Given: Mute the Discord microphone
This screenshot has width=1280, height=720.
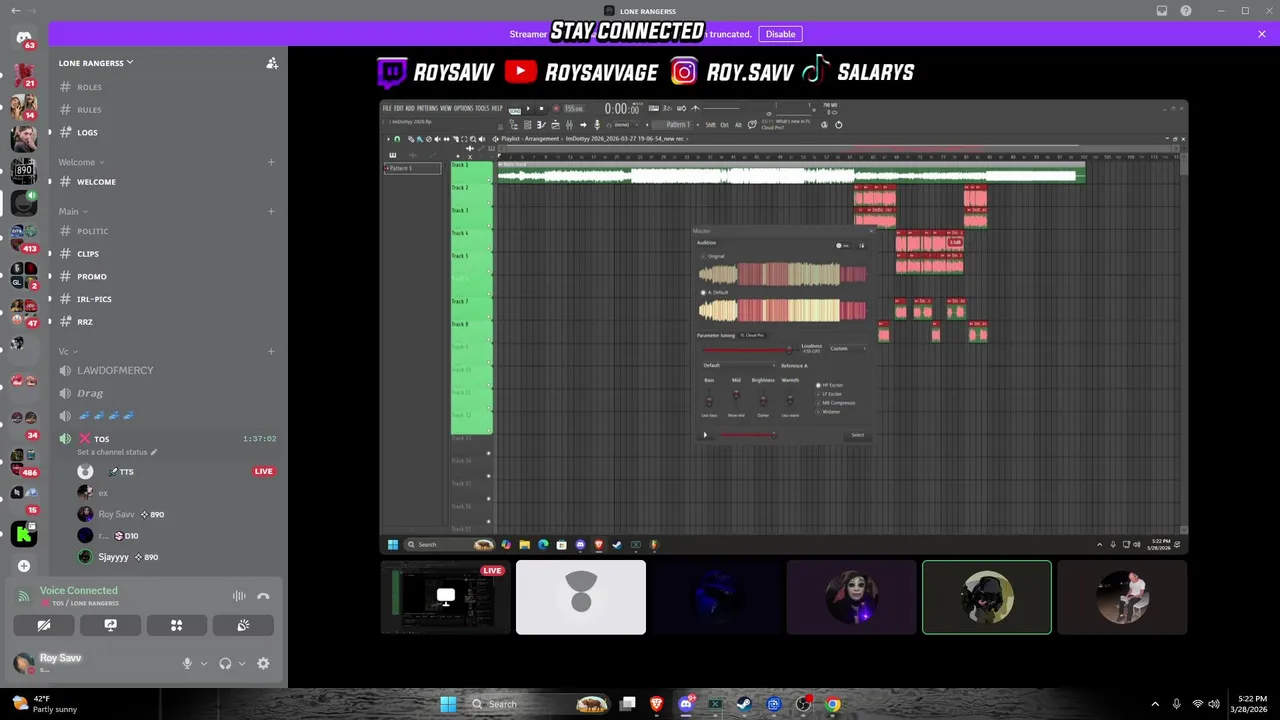Looking at the screenshot, I should [x=187, y=663].
